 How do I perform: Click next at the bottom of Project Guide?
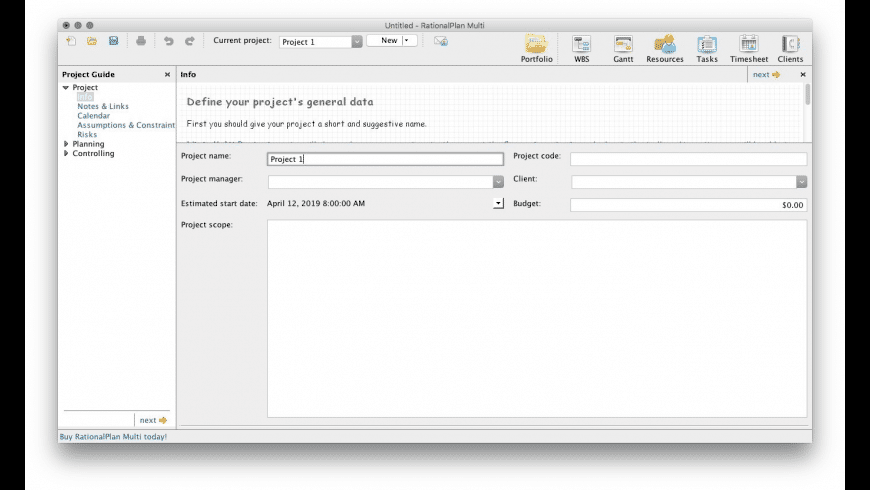pyautogui.click(x=153, y=420)
